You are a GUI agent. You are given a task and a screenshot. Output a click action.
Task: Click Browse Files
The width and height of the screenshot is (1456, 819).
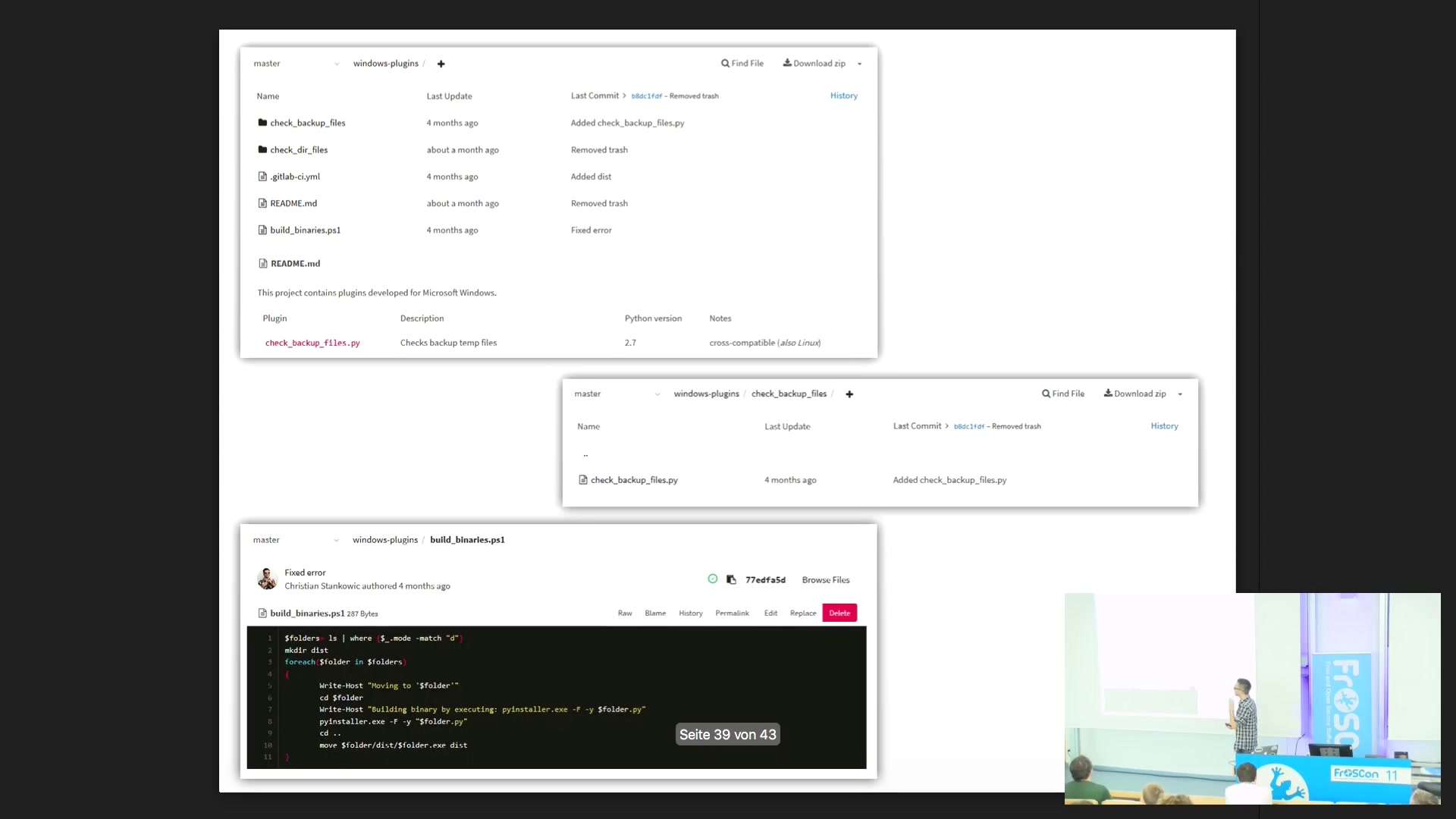click(826, 580)
